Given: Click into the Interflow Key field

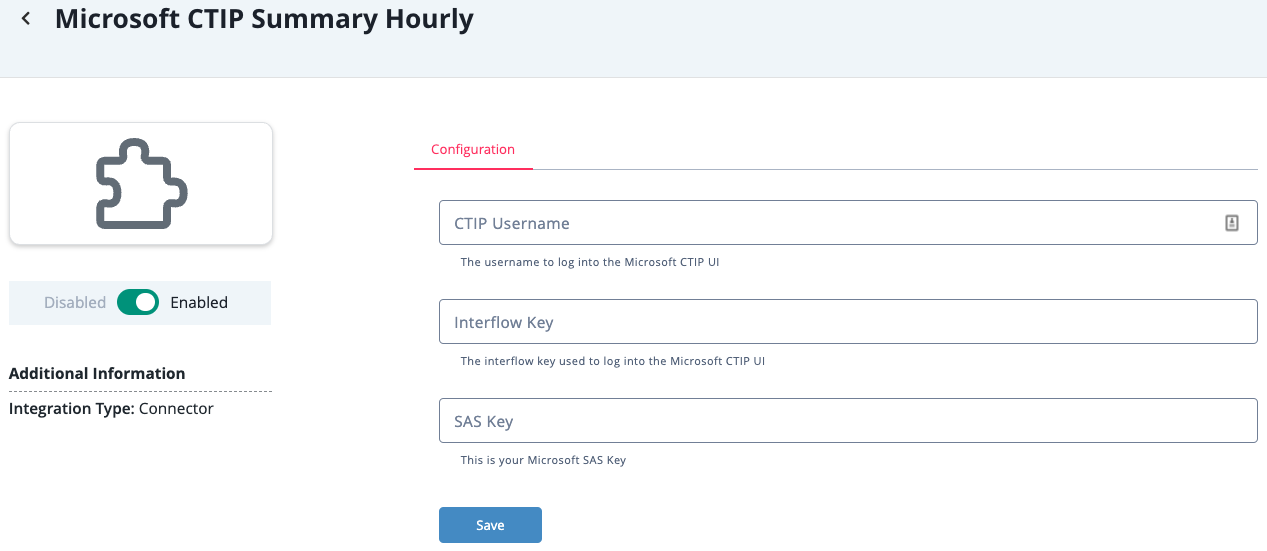Looking at the screenshot, I should [x=848, y=322].
